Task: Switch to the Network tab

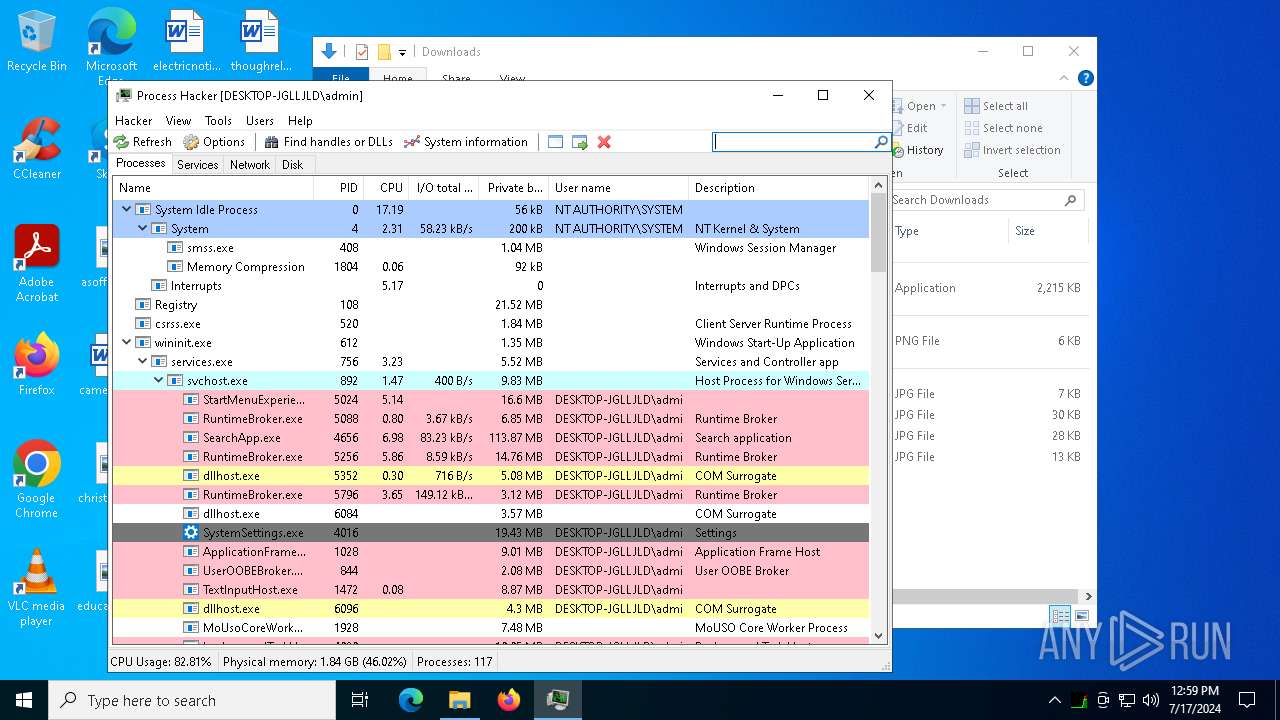Action: pyautogui.click(x=250, y=165)
